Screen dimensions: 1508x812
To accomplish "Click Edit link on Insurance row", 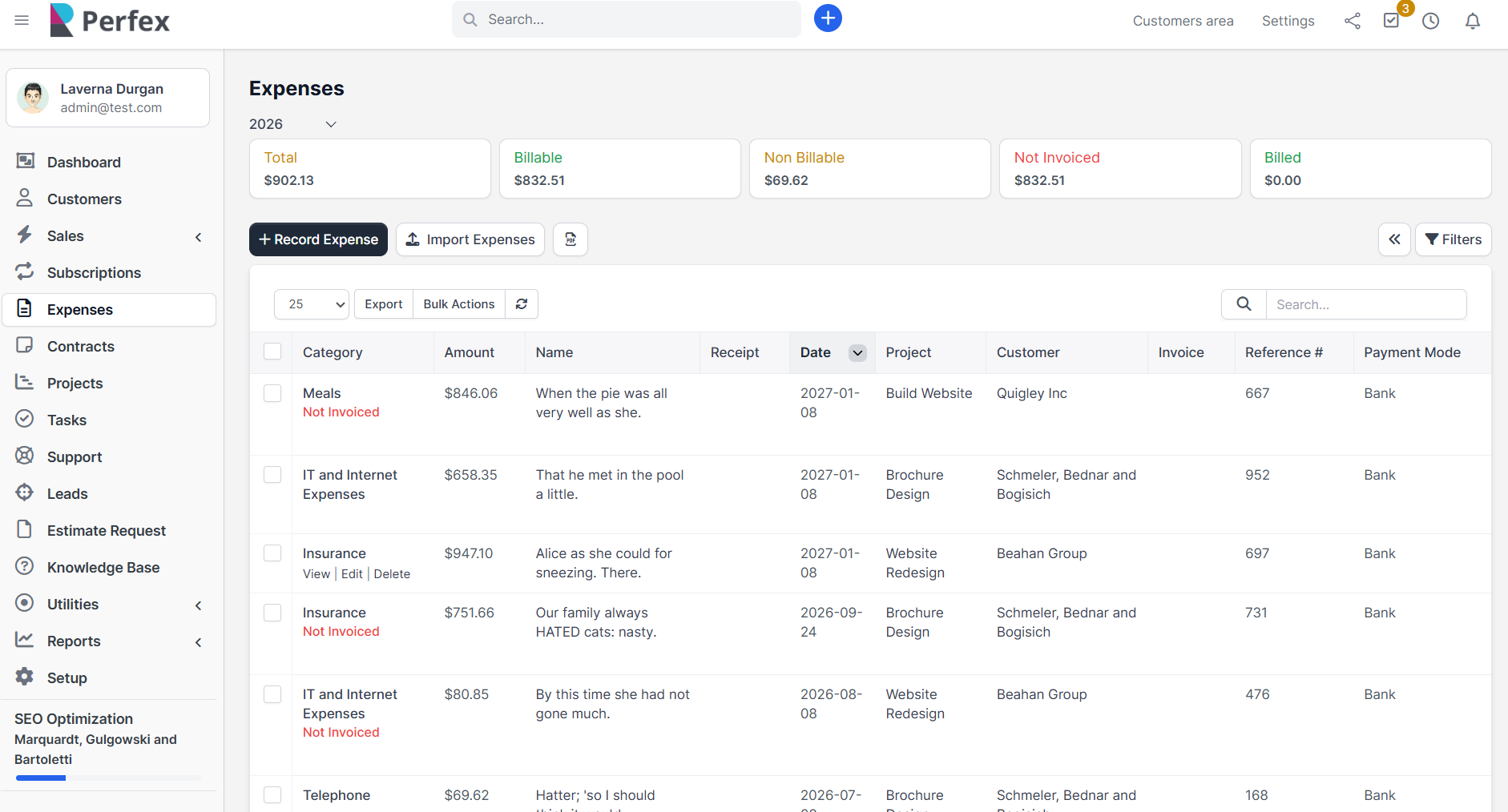I will 352,574.
